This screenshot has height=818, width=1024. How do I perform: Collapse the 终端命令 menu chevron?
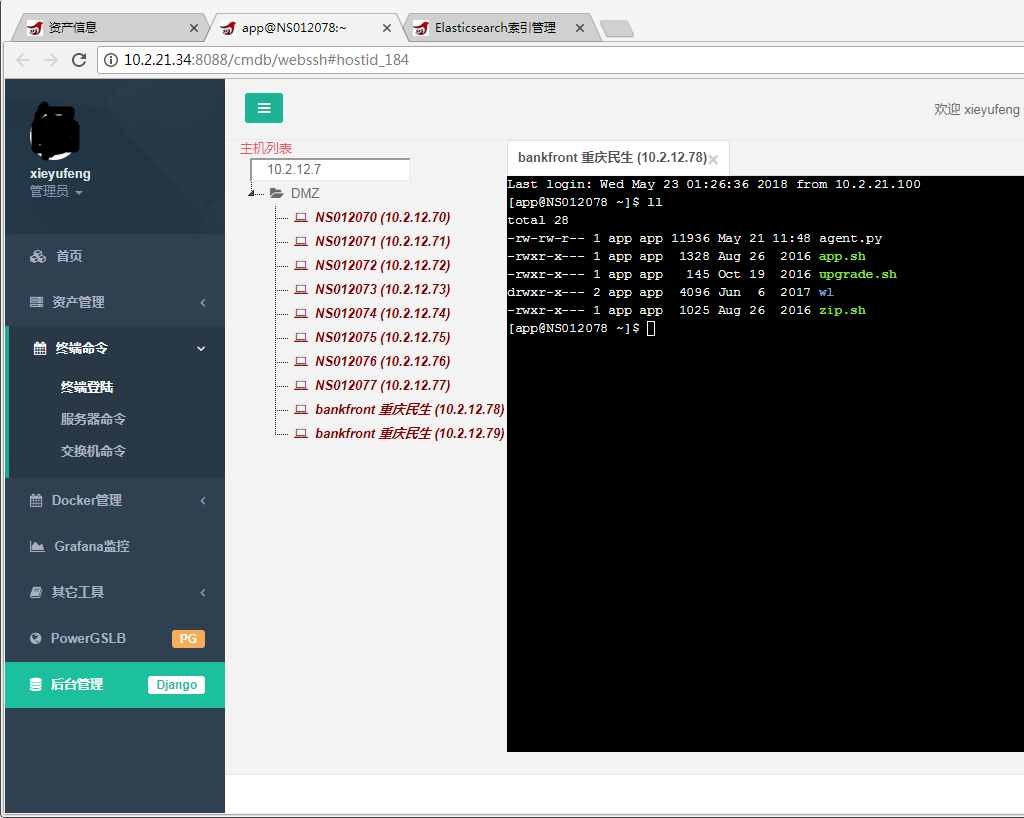[x=201, y=349]
